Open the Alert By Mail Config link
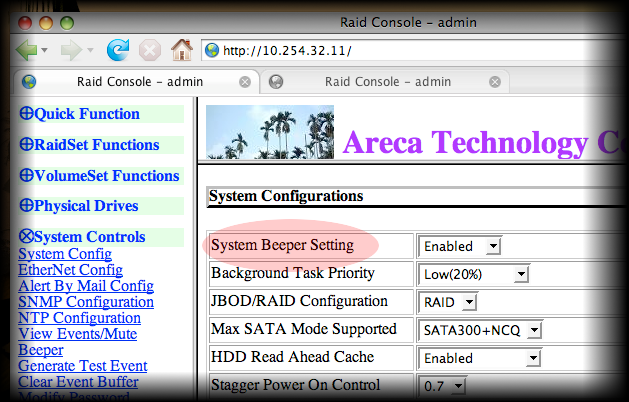This screenshot has height=402, width=629. coord(86,286)
